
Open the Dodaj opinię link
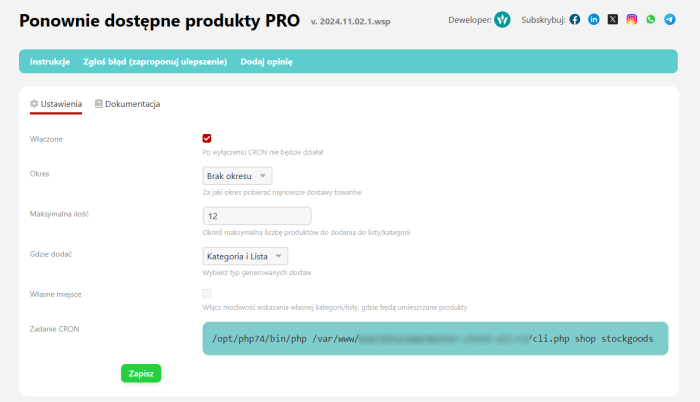tap(267, 62)
